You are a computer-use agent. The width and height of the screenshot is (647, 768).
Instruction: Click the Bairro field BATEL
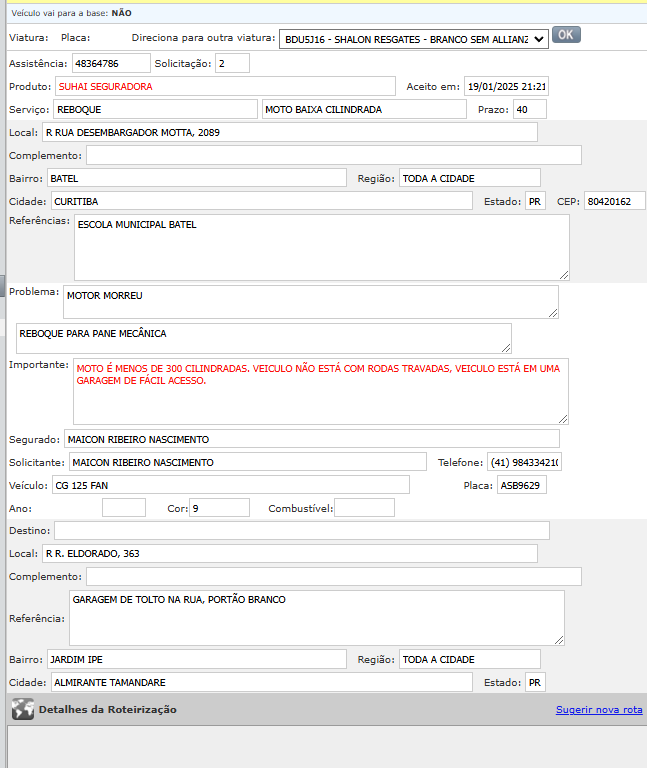[196, 178]
